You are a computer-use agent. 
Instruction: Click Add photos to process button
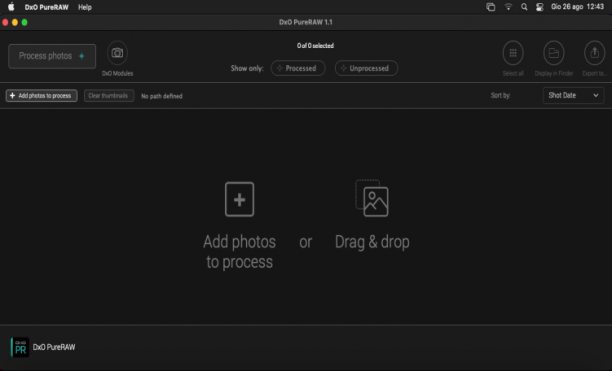pos(41,96)
